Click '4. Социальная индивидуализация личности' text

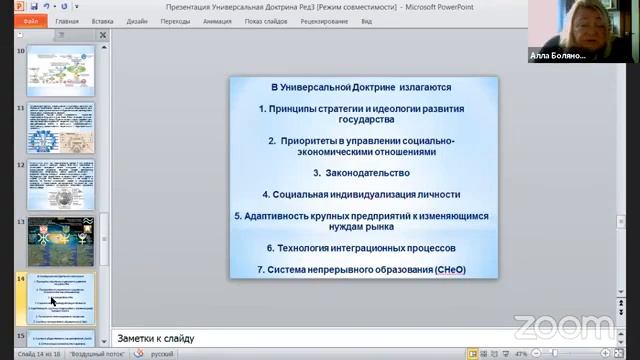pyautogui.click(x=361, y=195)
